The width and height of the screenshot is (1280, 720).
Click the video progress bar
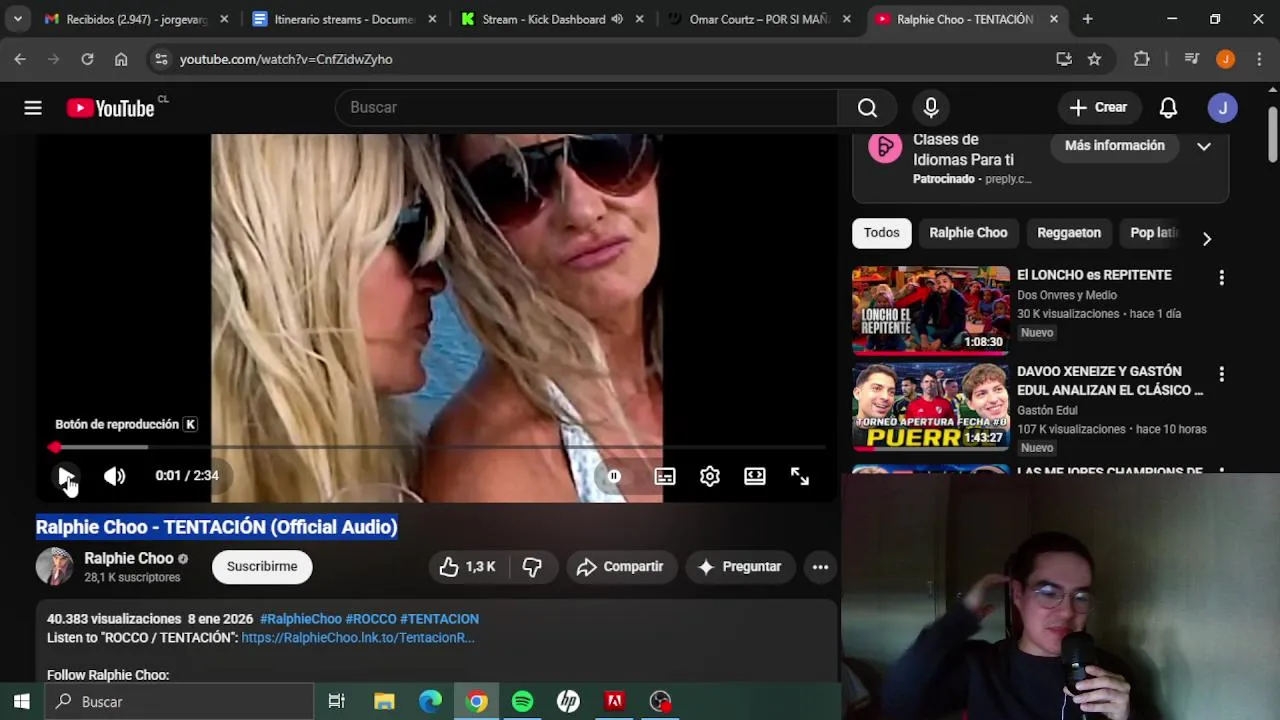(439, 447)
